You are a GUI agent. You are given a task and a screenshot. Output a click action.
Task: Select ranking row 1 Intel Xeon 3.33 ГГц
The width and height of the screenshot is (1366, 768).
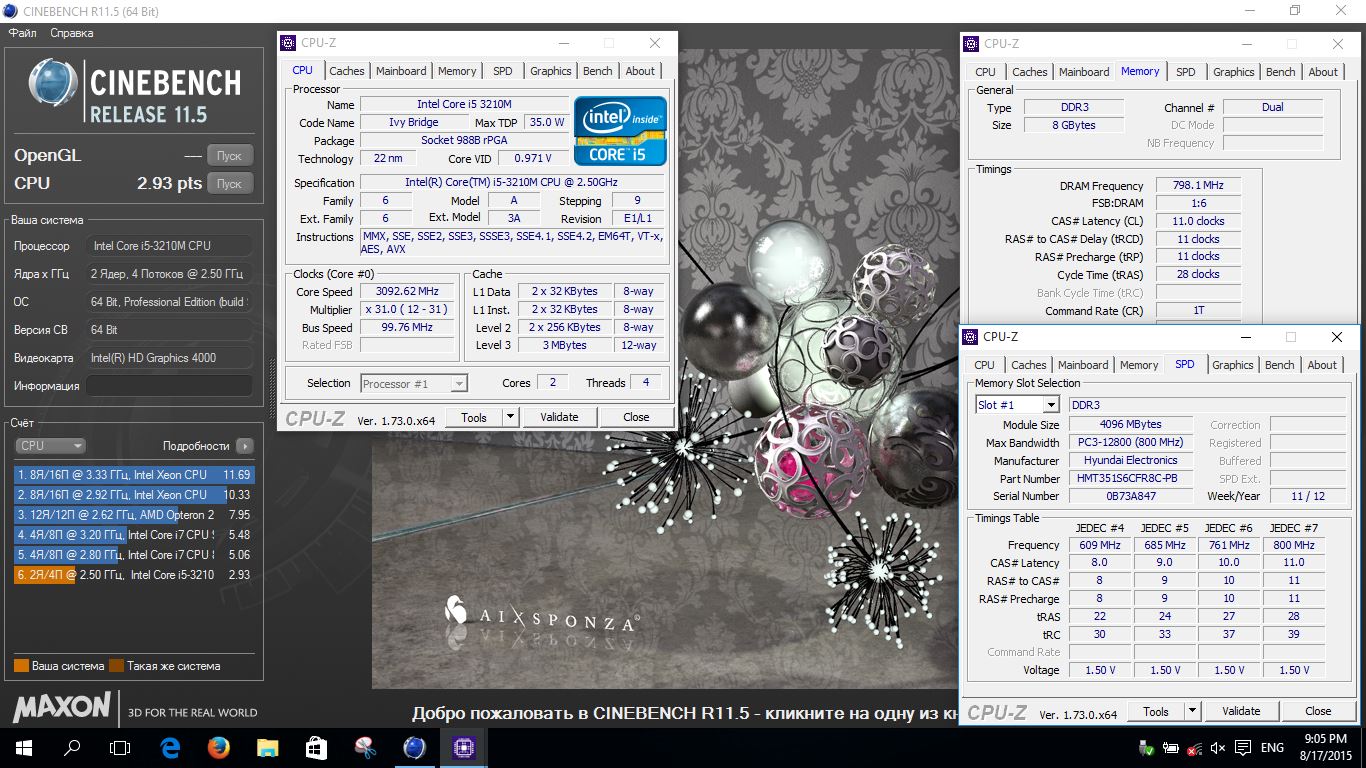134,475
